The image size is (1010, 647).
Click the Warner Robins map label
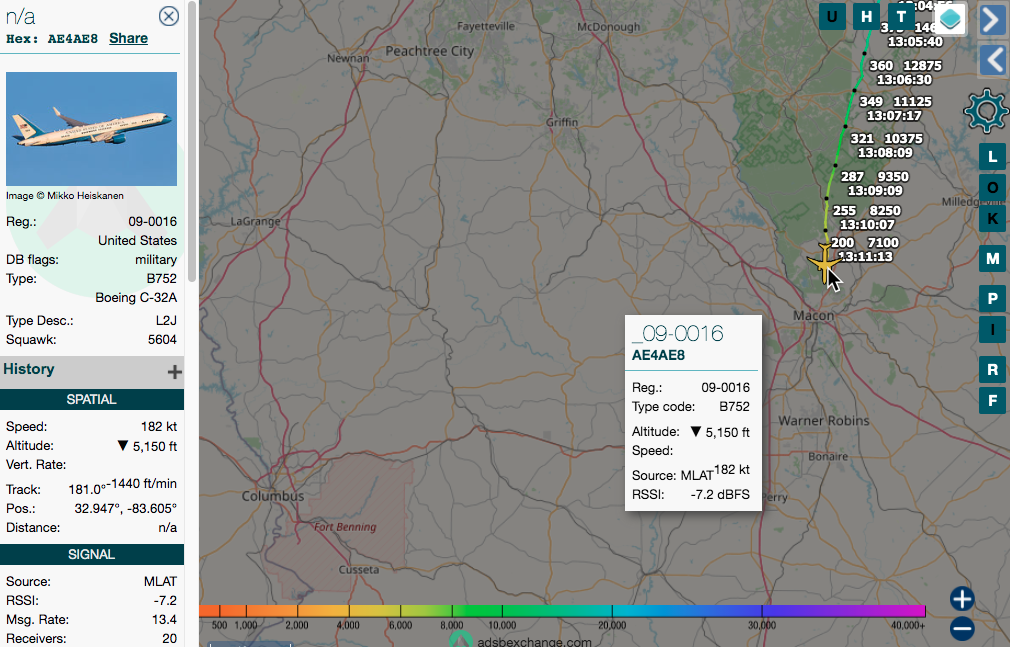[824, 421]
